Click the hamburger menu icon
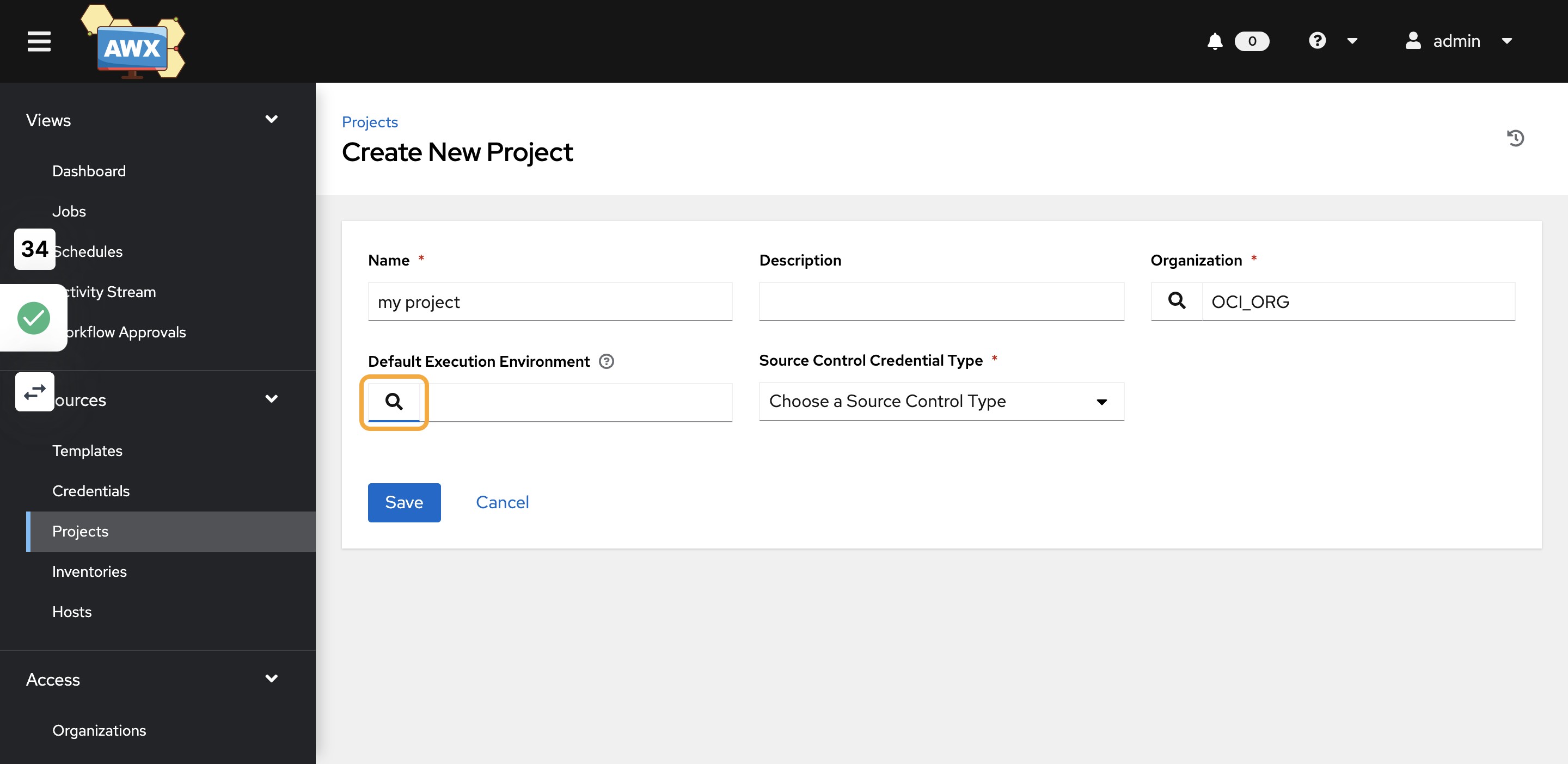1568x764 pixels. coord(37,41)
